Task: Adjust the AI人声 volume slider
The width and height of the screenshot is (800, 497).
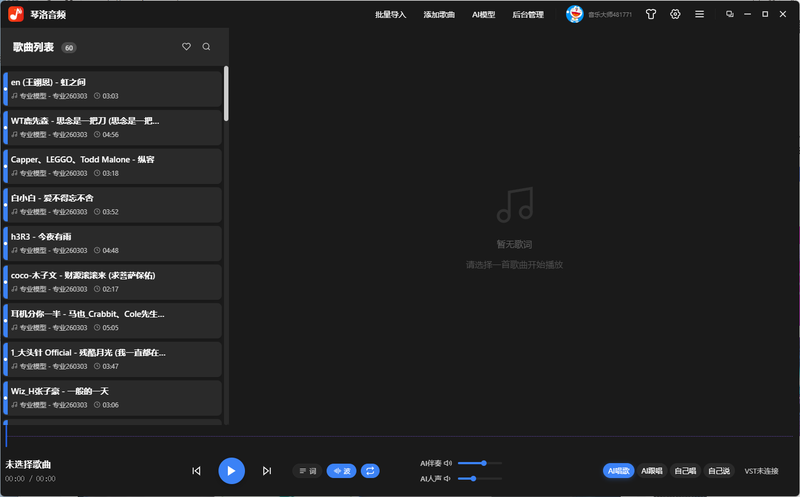Action: click(480, 479)
